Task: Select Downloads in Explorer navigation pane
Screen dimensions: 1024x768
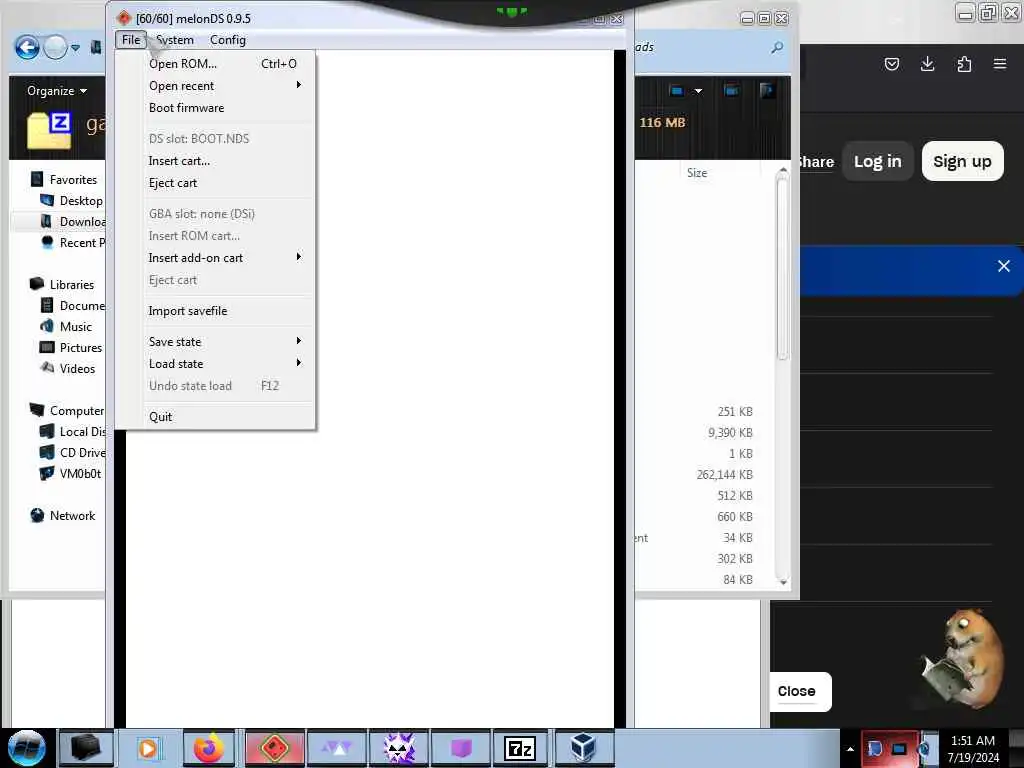Action: pos(72,221)
